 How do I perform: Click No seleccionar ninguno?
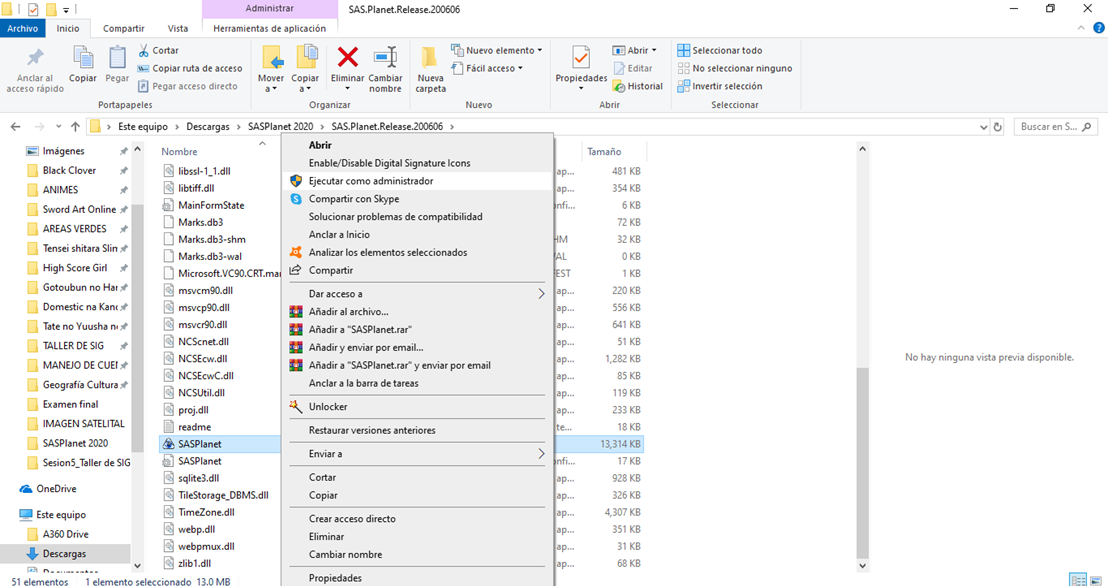735,69
